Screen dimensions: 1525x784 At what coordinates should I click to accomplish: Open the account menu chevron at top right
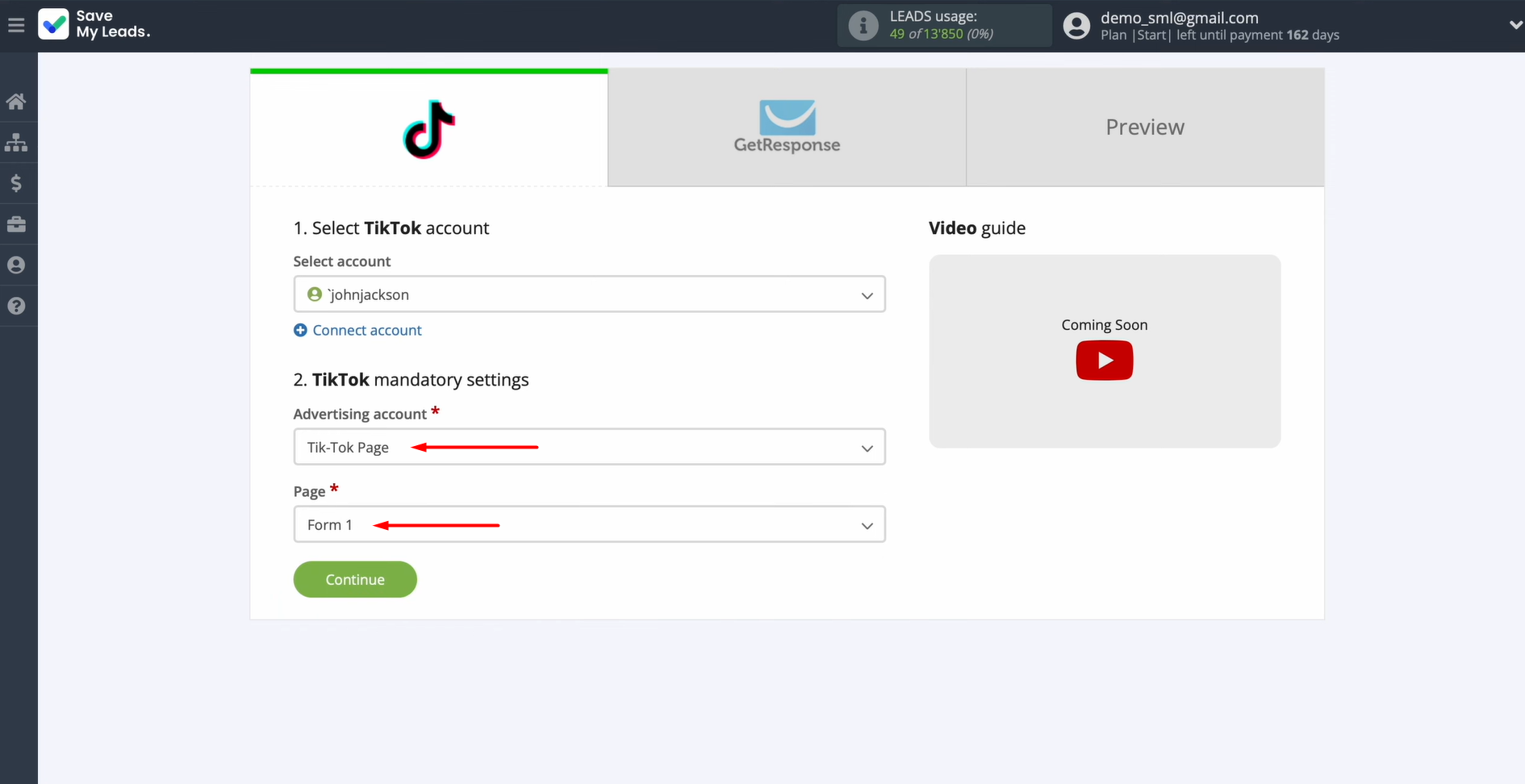coord(1515,24)
